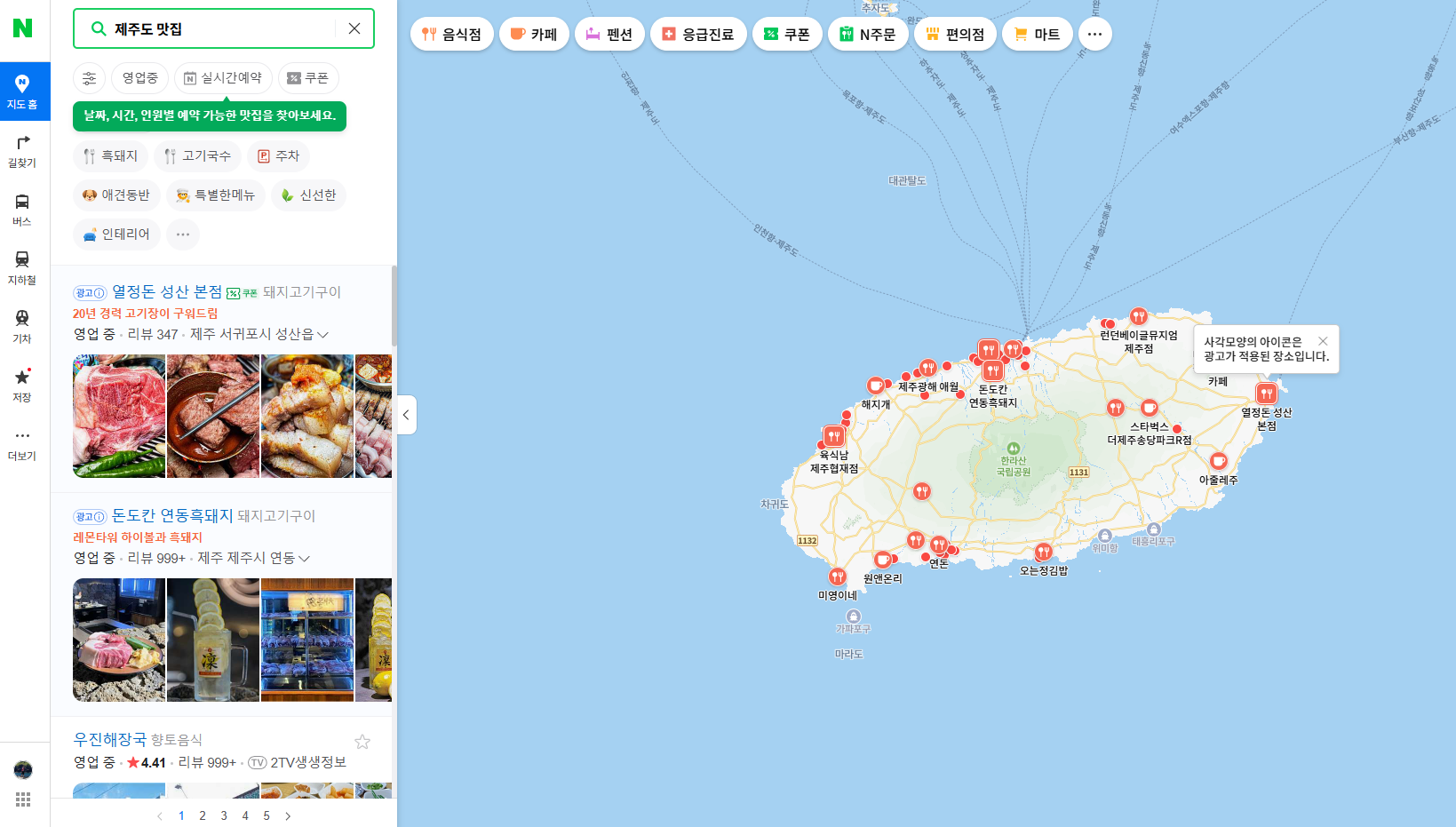The width and height of the screenshot is (1456, 827).
Task: Collapse the search results side panel
Action: (406, 415)
